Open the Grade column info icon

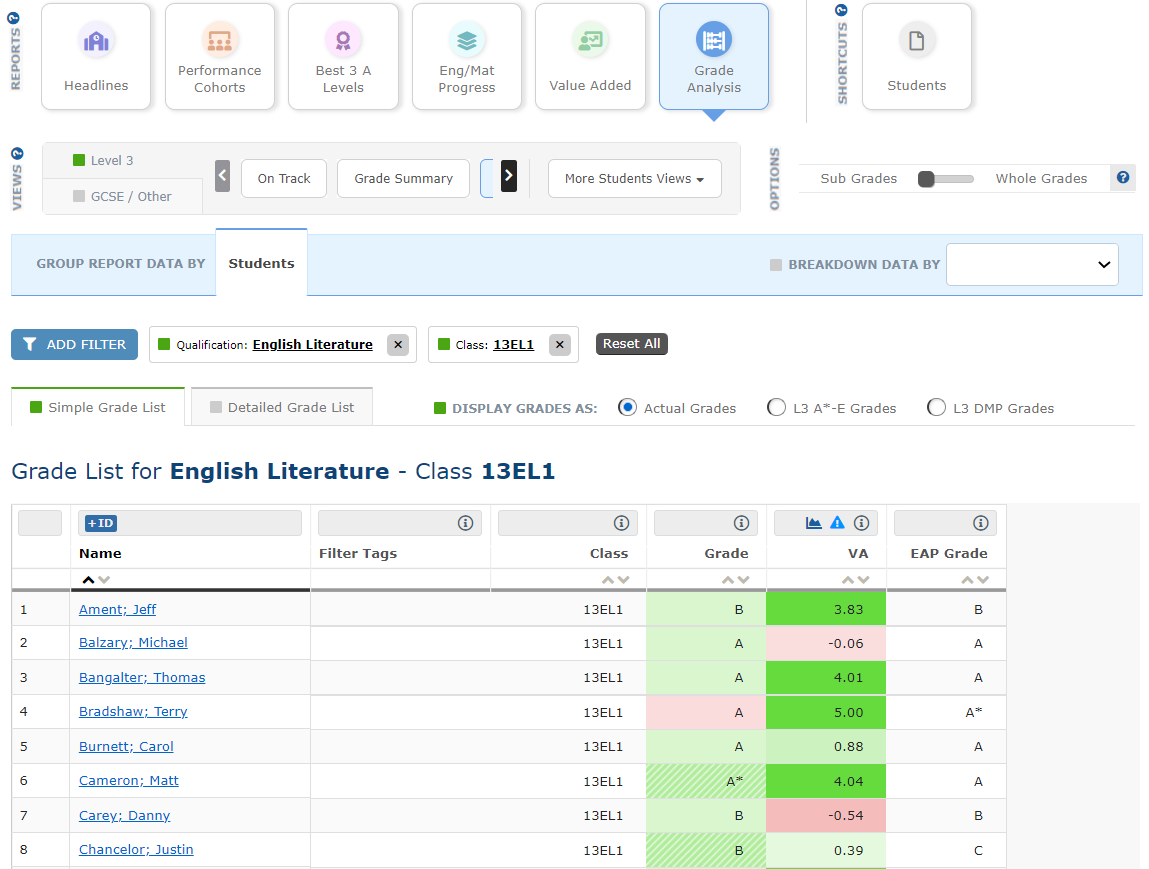[740, 522]
